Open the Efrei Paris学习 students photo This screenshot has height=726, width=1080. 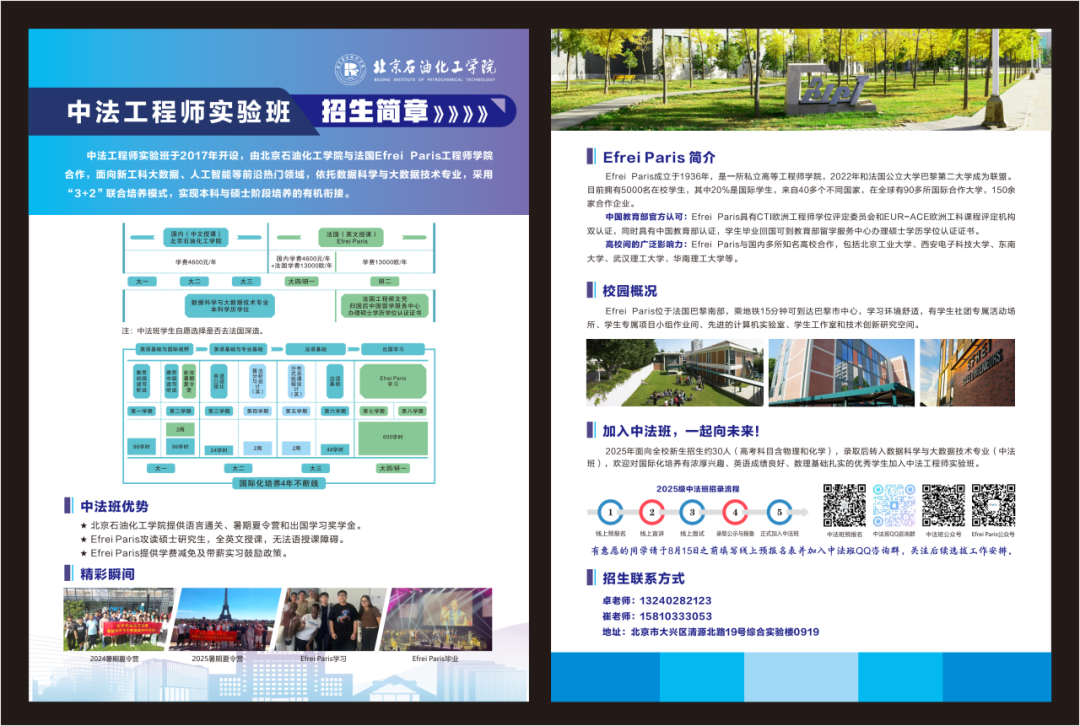tap(330, 619)
